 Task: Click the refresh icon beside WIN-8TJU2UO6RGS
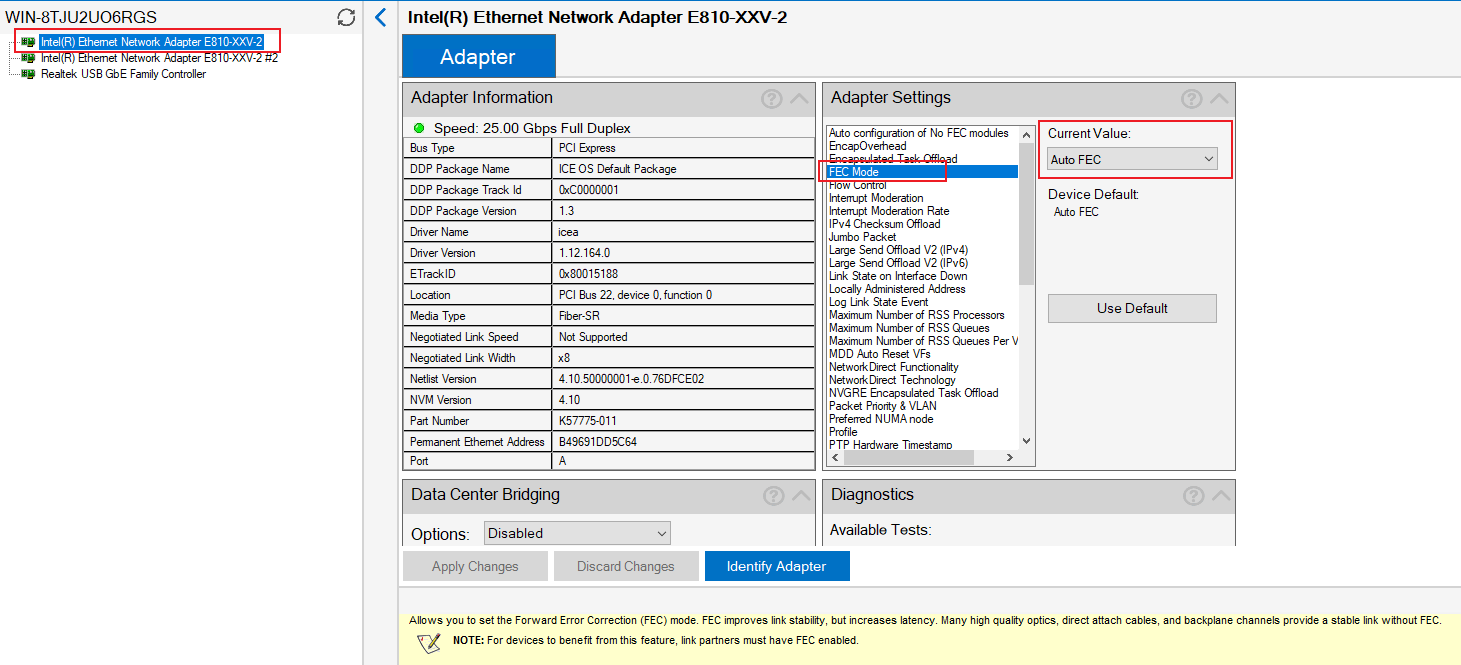(346, 17)
